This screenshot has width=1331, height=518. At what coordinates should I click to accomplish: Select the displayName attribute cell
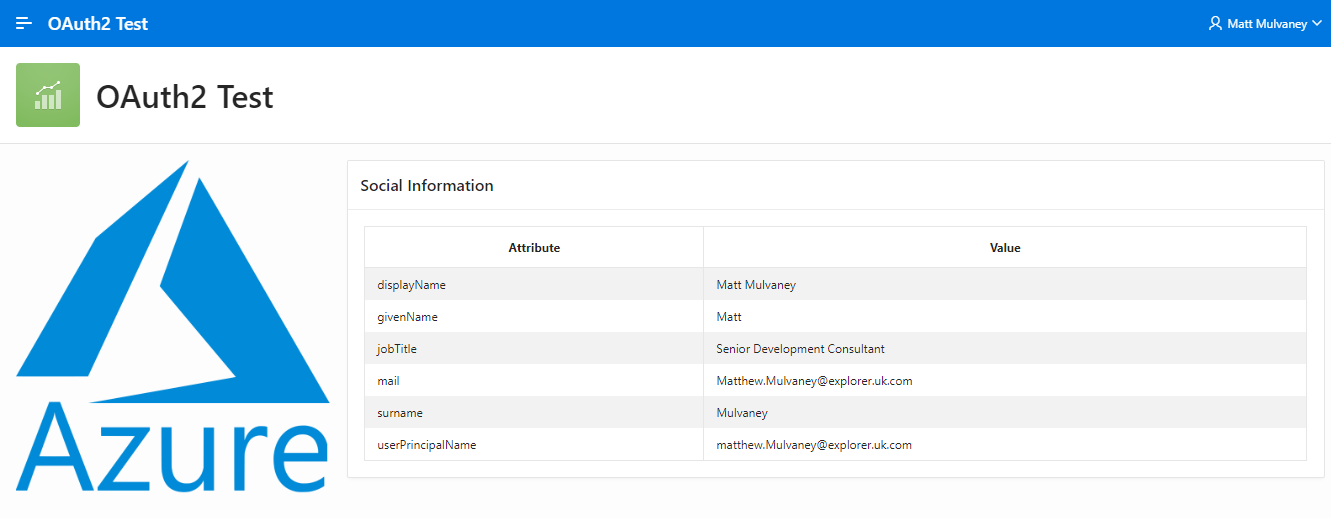point(534,285)
